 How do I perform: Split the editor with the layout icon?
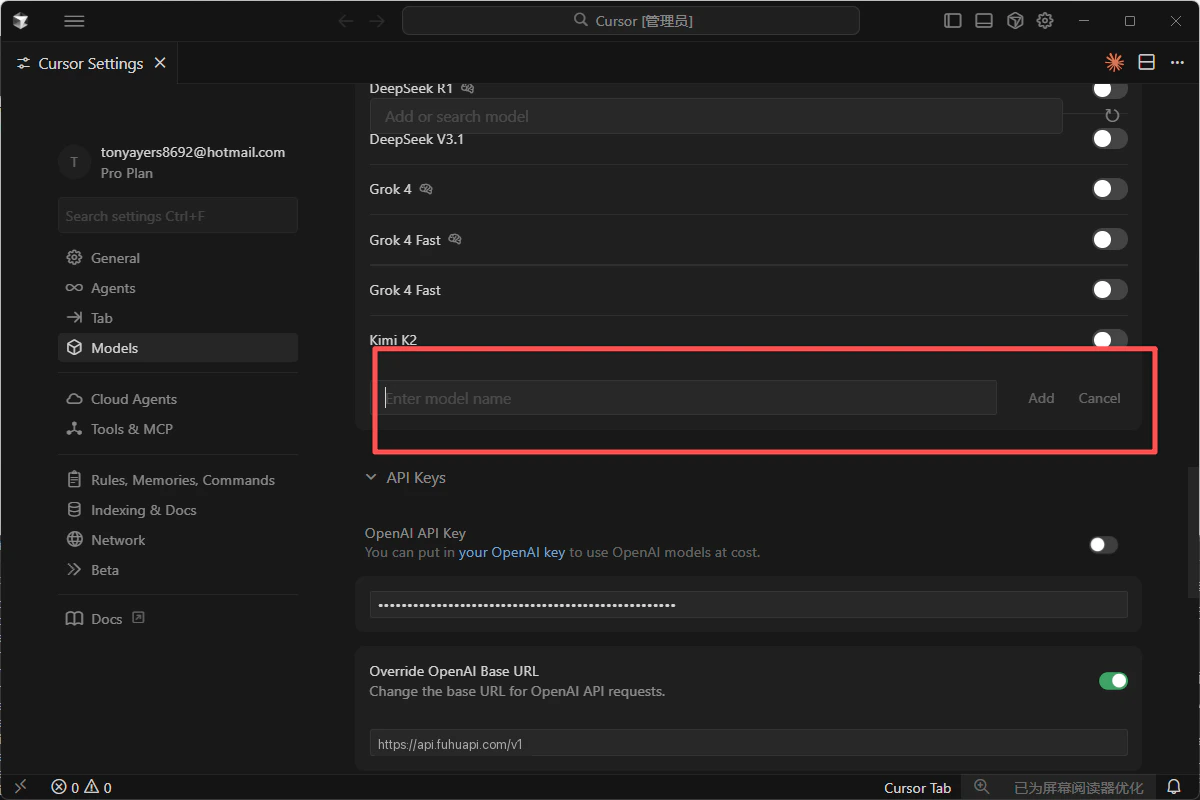[x=1147, y=62]
